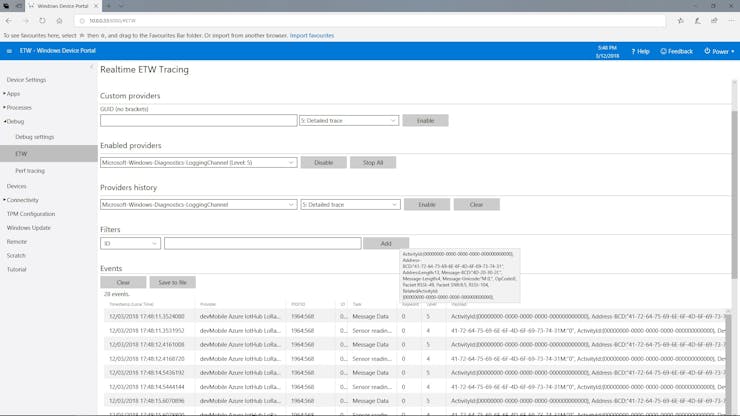
Task: Close the Windows Device Portal tab
Action: point(96,6)
